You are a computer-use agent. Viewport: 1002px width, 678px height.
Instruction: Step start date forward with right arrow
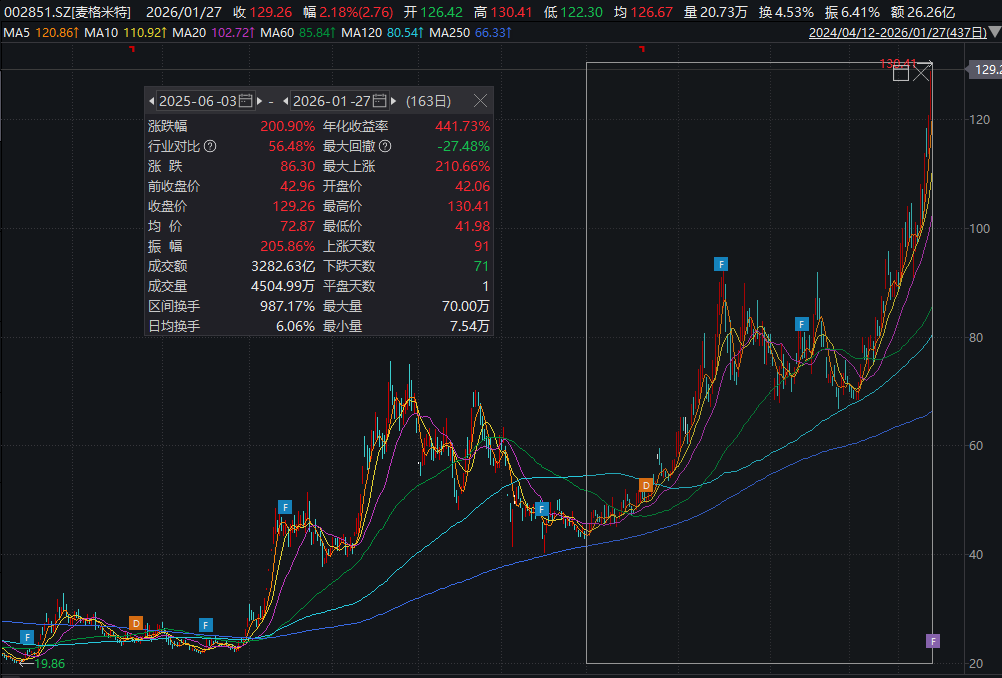coord(260,101)
